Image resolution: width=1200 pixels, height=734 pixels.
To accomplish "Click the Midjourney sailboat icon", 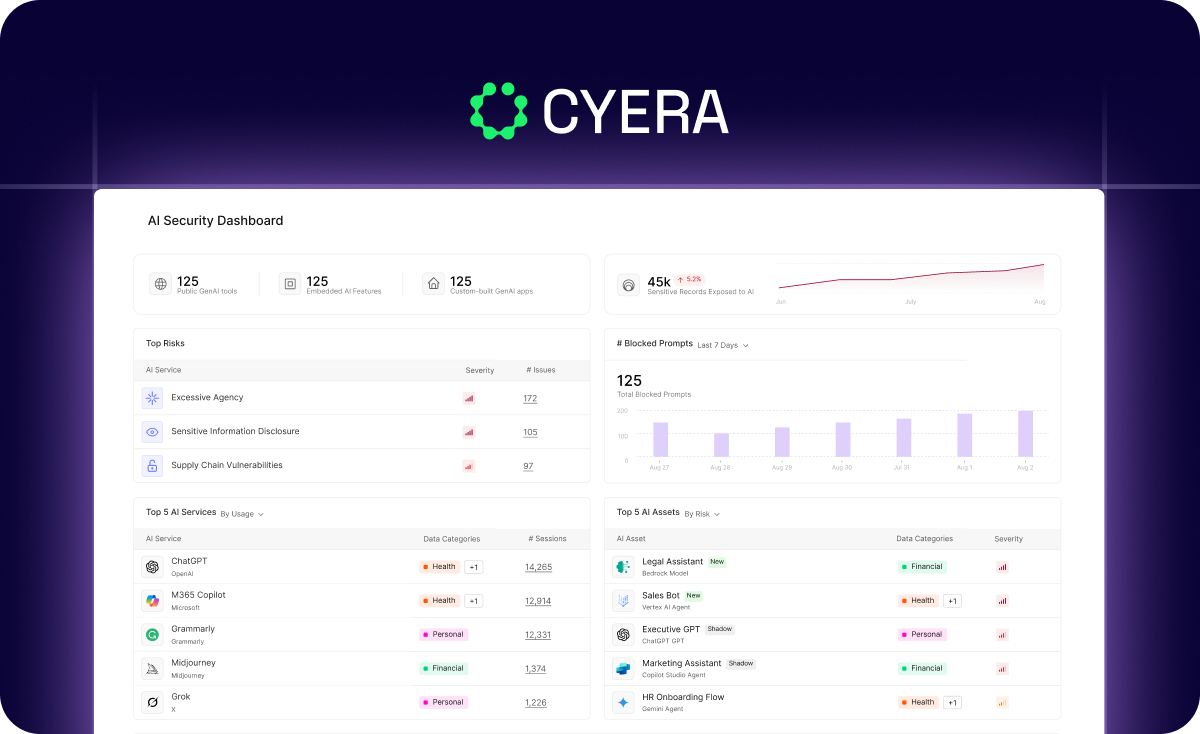I will pyautogui.click(x=152, y=668).
